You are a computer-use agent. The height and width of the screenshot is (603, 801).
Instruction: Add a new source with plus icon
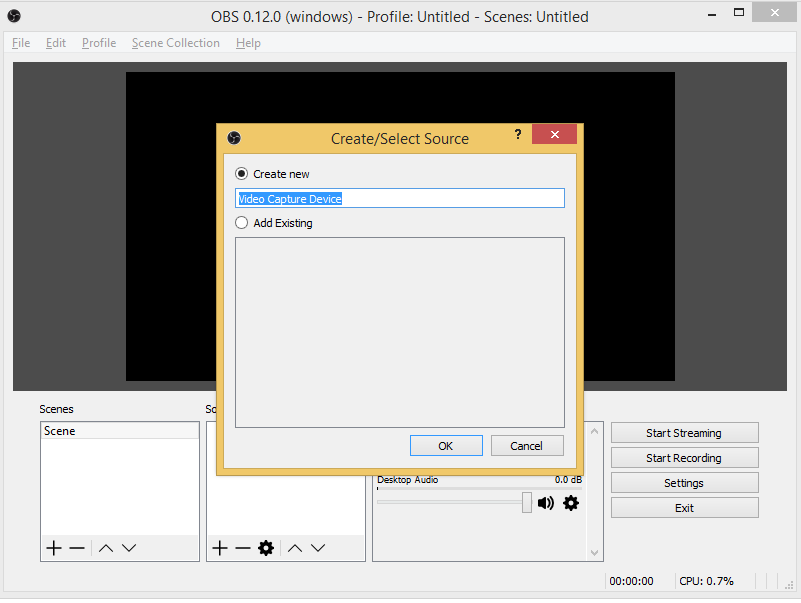click(x=220, y=548)
